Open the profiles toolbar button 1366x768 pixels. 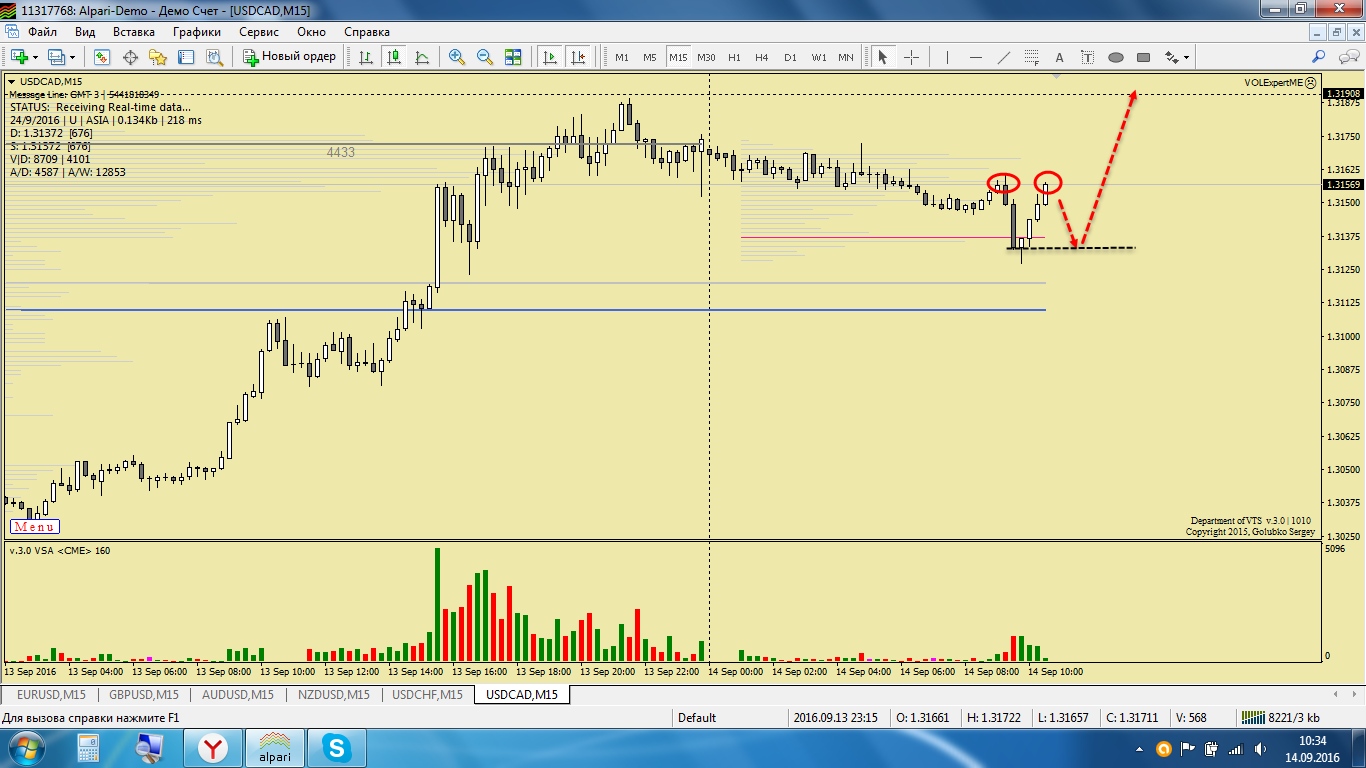click(57, 57)
